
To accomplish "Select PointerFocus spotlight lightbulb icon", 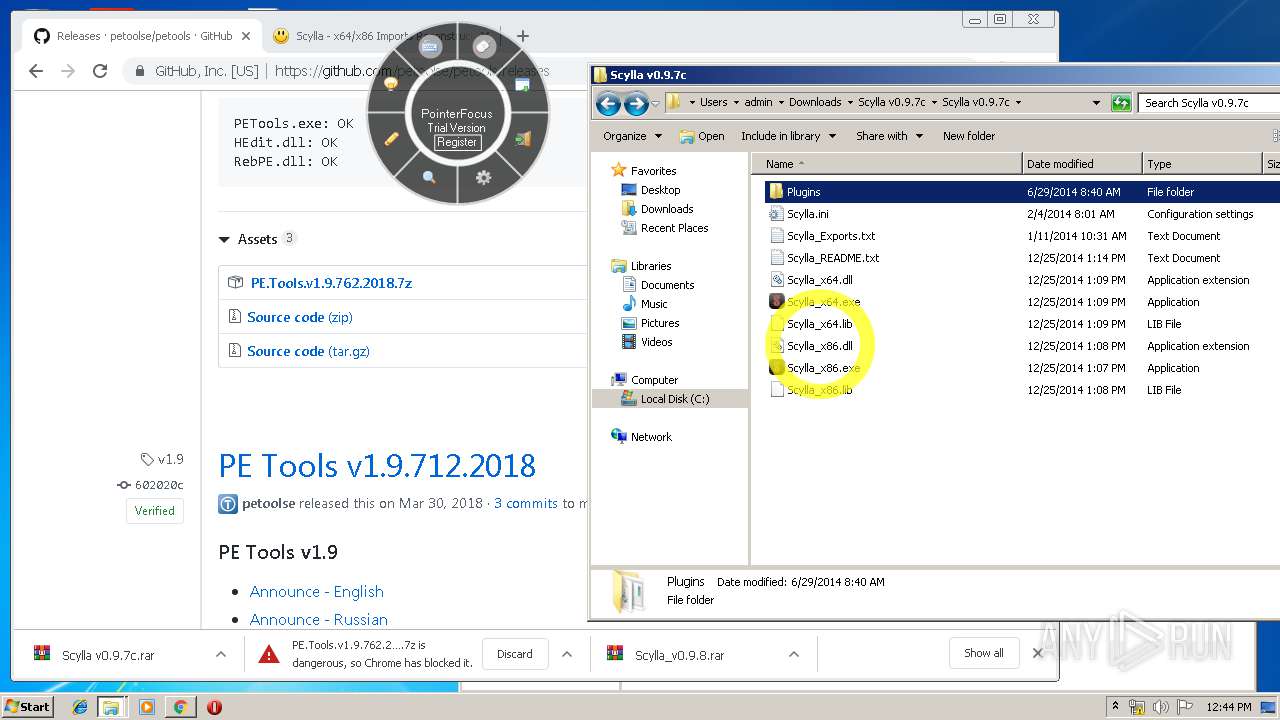I will click(x=391, y=84).
